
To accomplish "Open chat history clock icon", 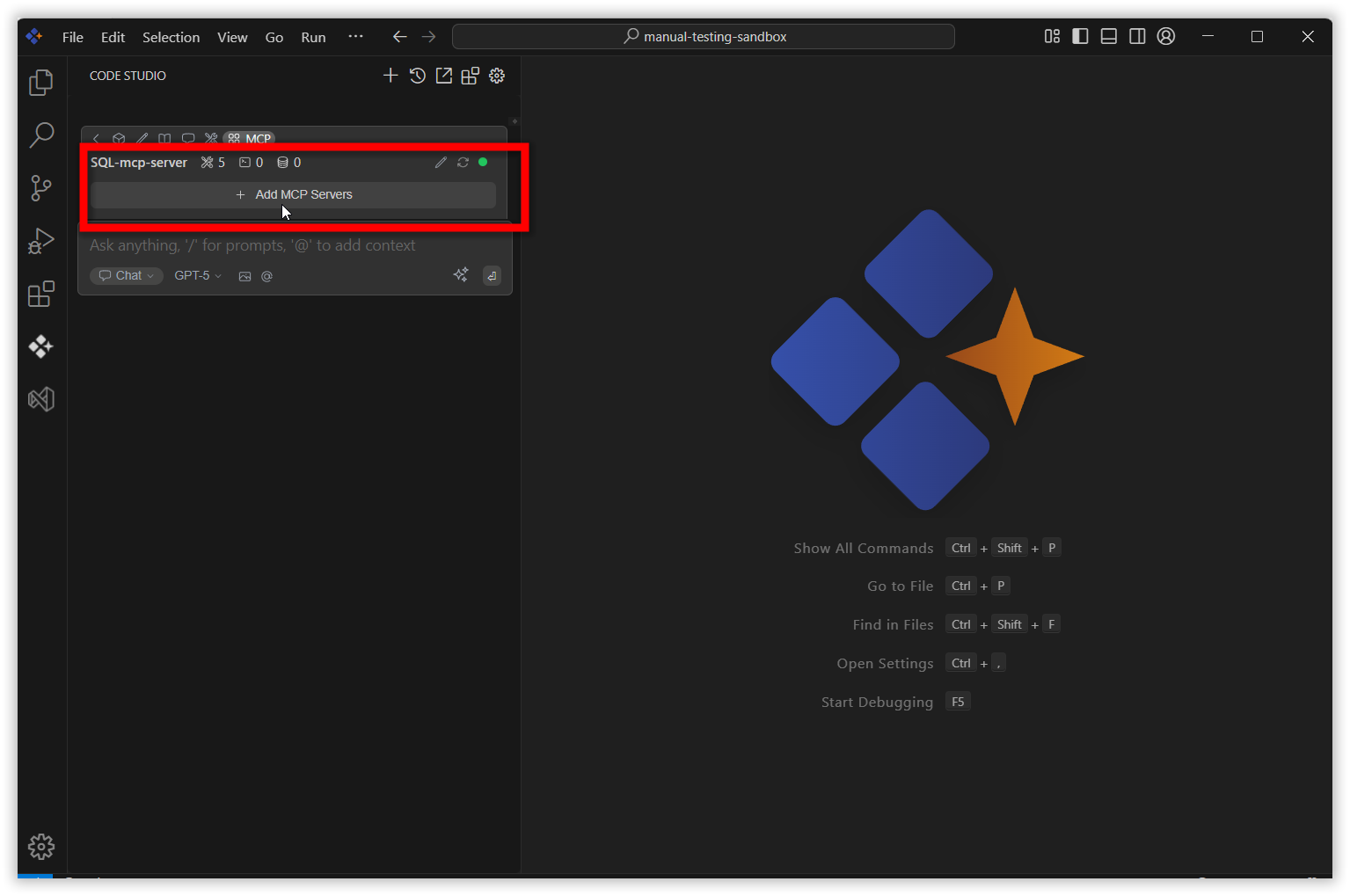I will point(418,76).
